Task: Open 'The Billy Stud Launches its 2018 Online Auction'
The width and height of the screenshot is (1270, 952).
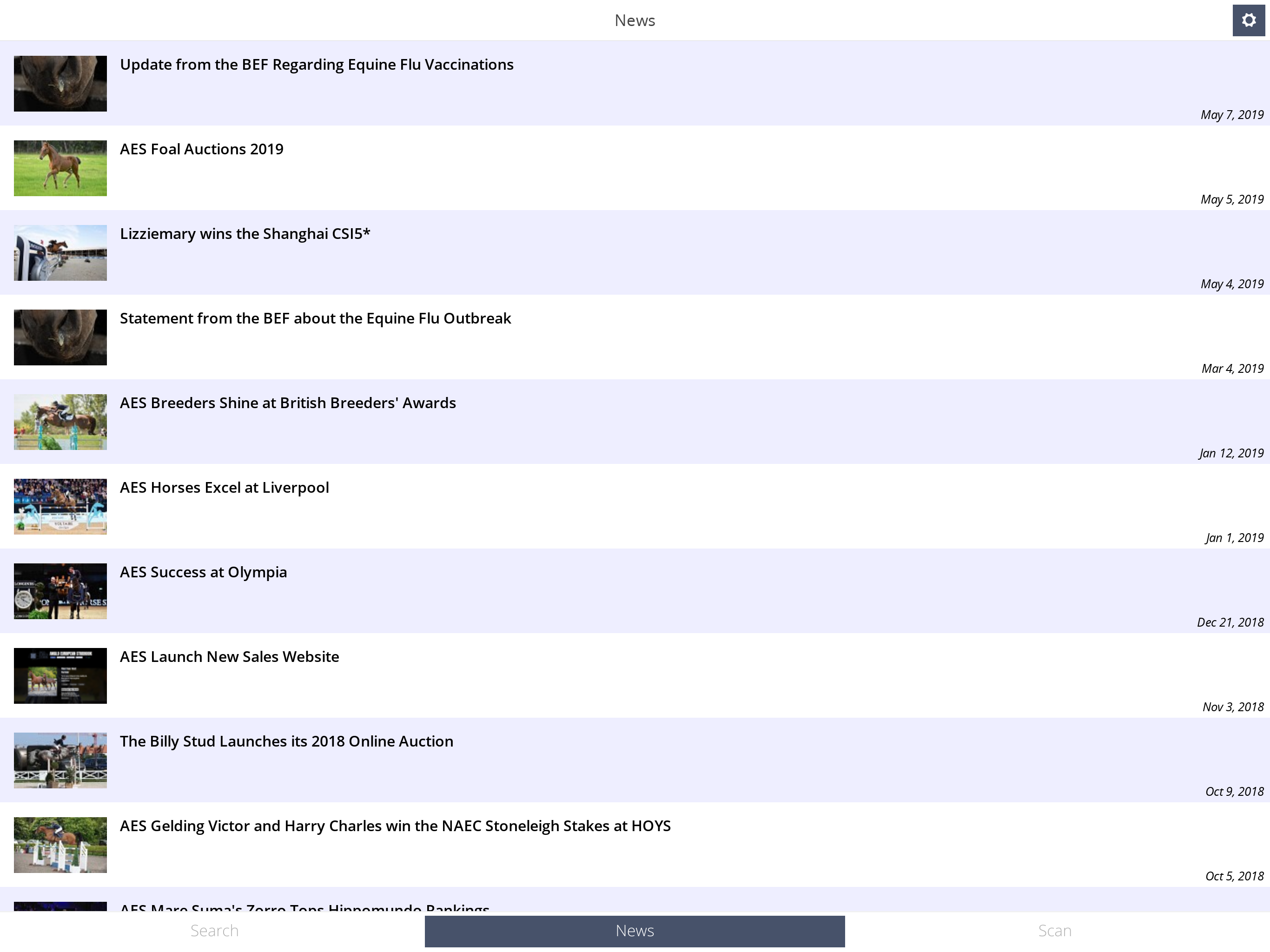Action: [x=635, y=760]
